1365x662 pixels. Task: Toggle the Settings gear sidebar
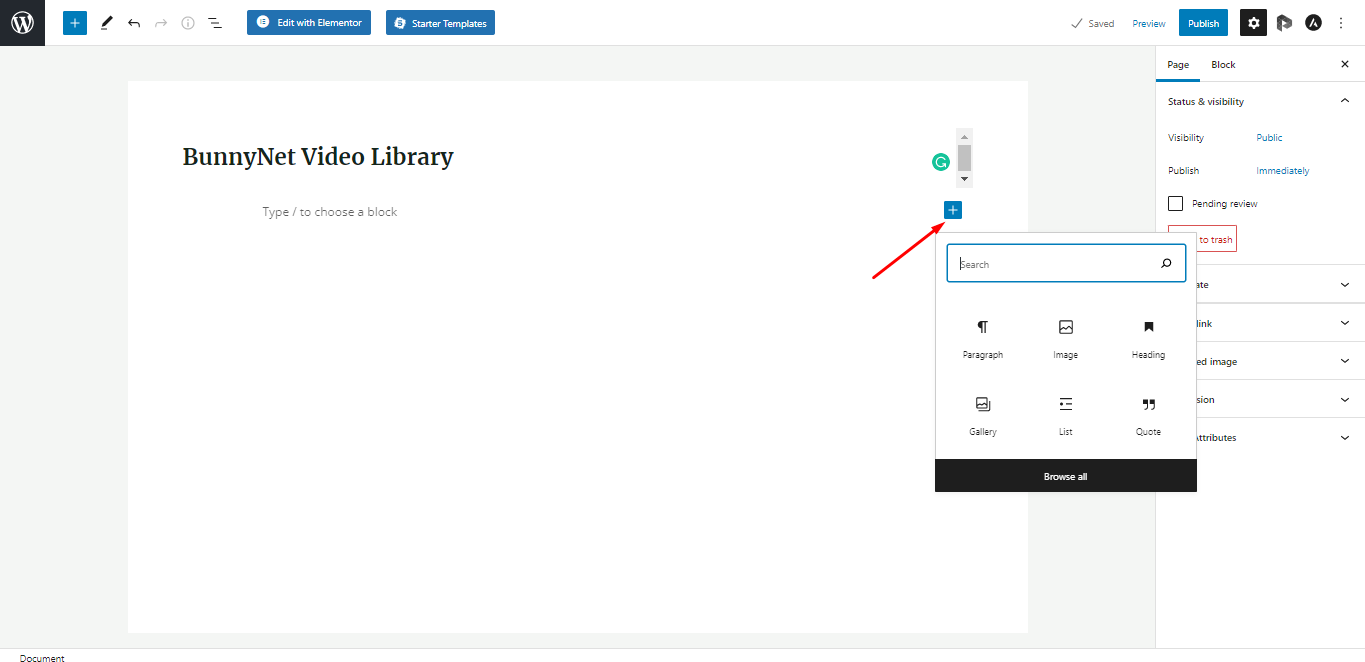coord(1254,23)
